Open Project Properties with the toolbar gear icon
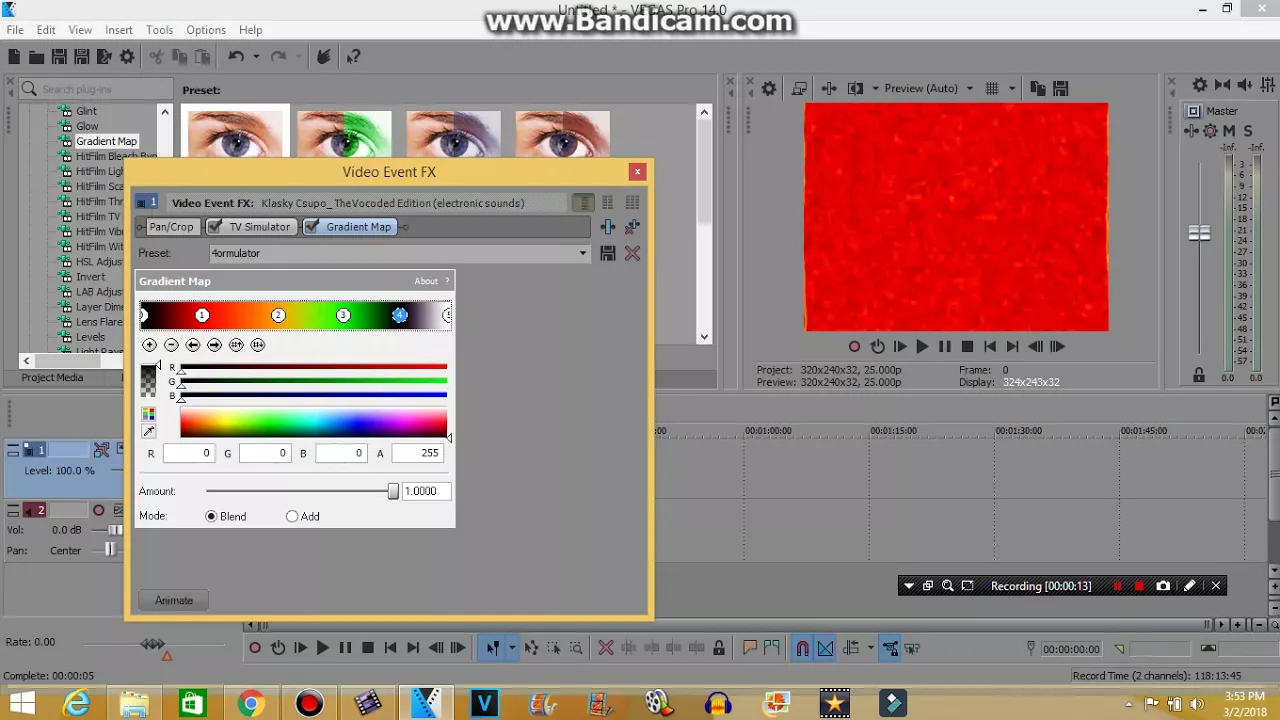 click(127, 57)
